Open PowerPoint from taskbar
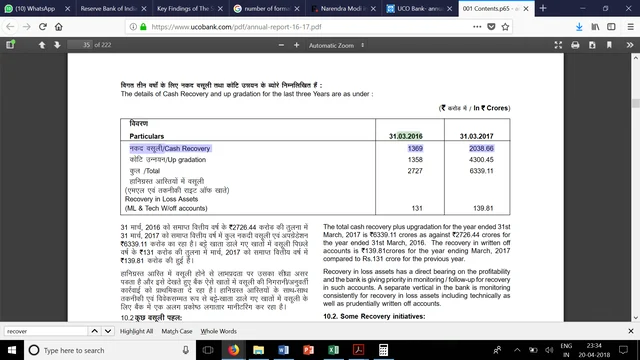This screenshot has height=360, width=640. pos(308,350)
